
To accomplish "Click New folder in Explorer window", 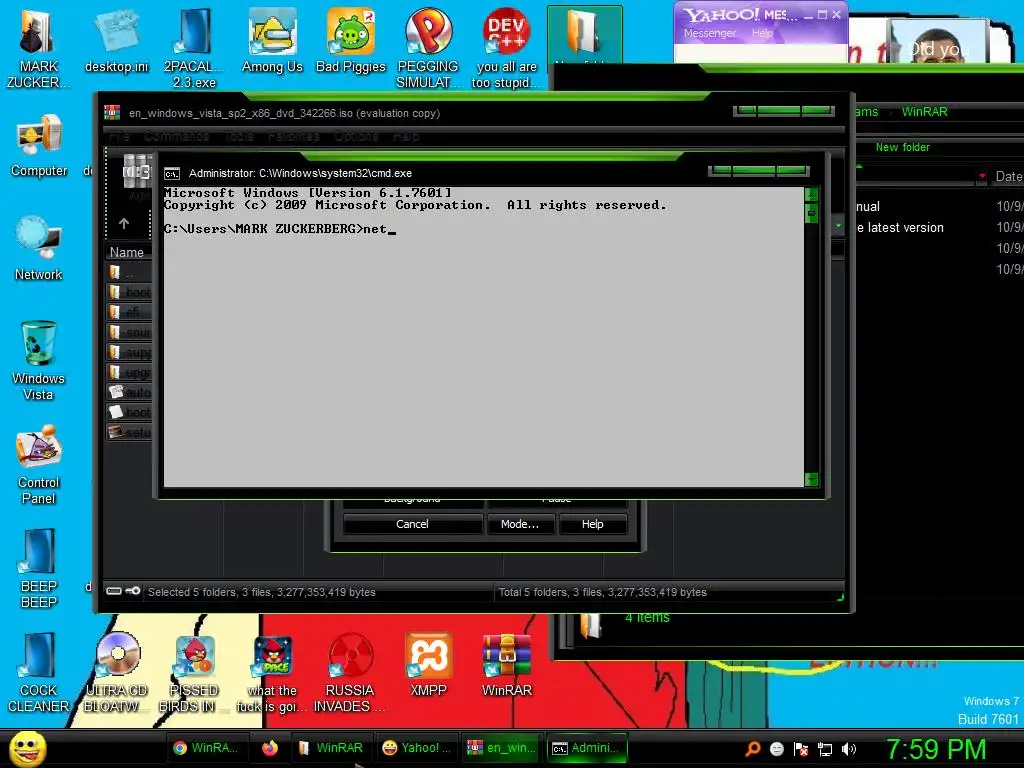I will (903, 148).
